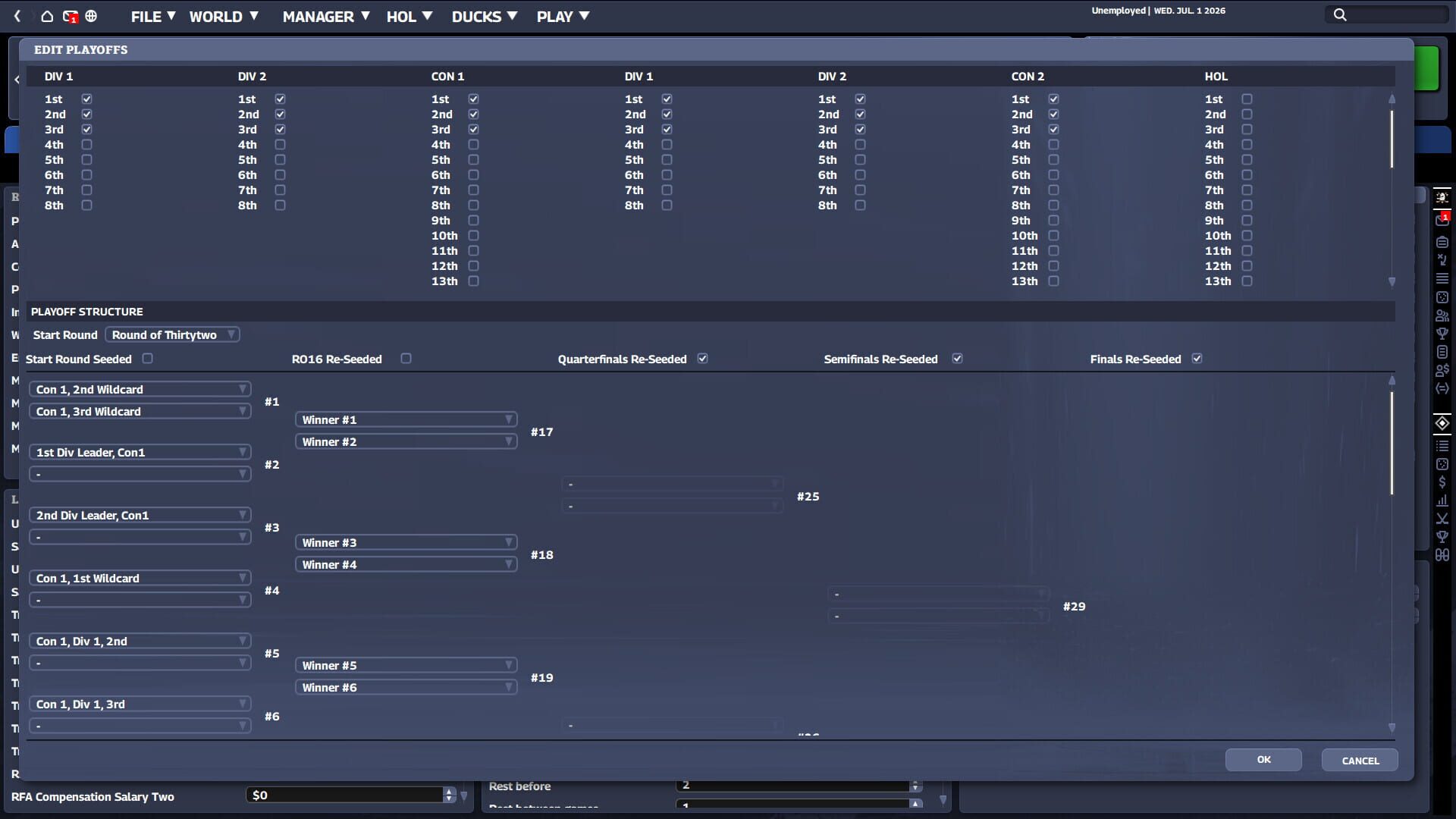This screenshot has width=1456, height=819.
Task: Open the Start Round dropdown
Action: 172,334
